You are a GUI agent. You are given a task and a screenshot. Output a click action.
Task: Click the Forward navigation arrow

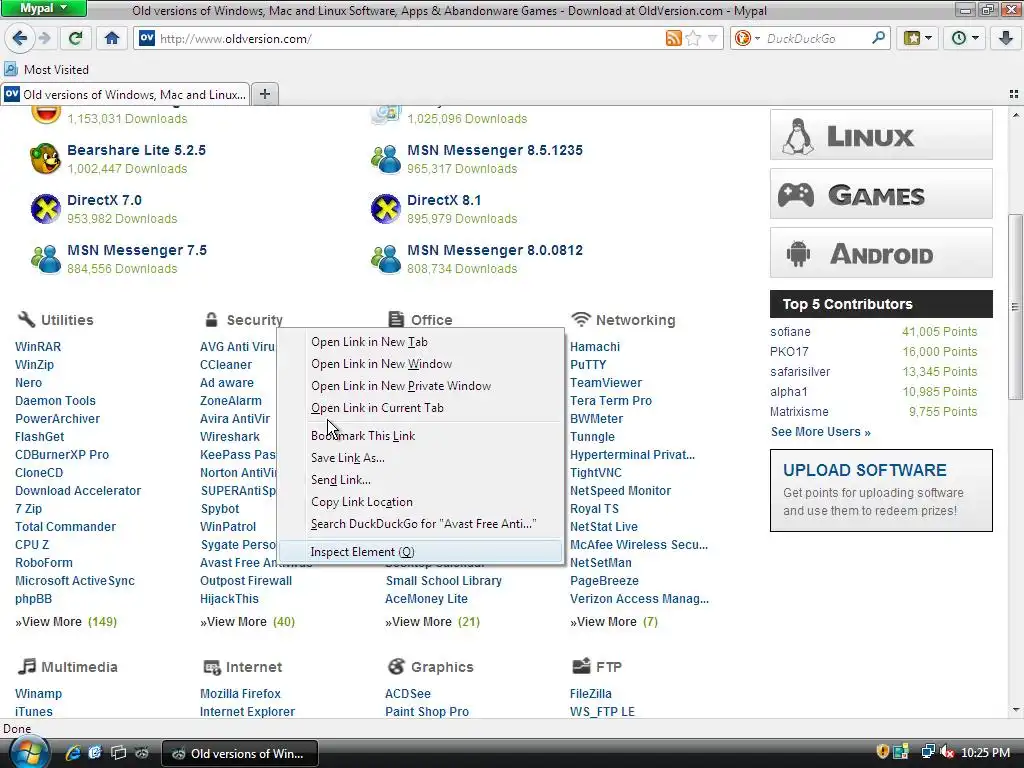point(45,39)
